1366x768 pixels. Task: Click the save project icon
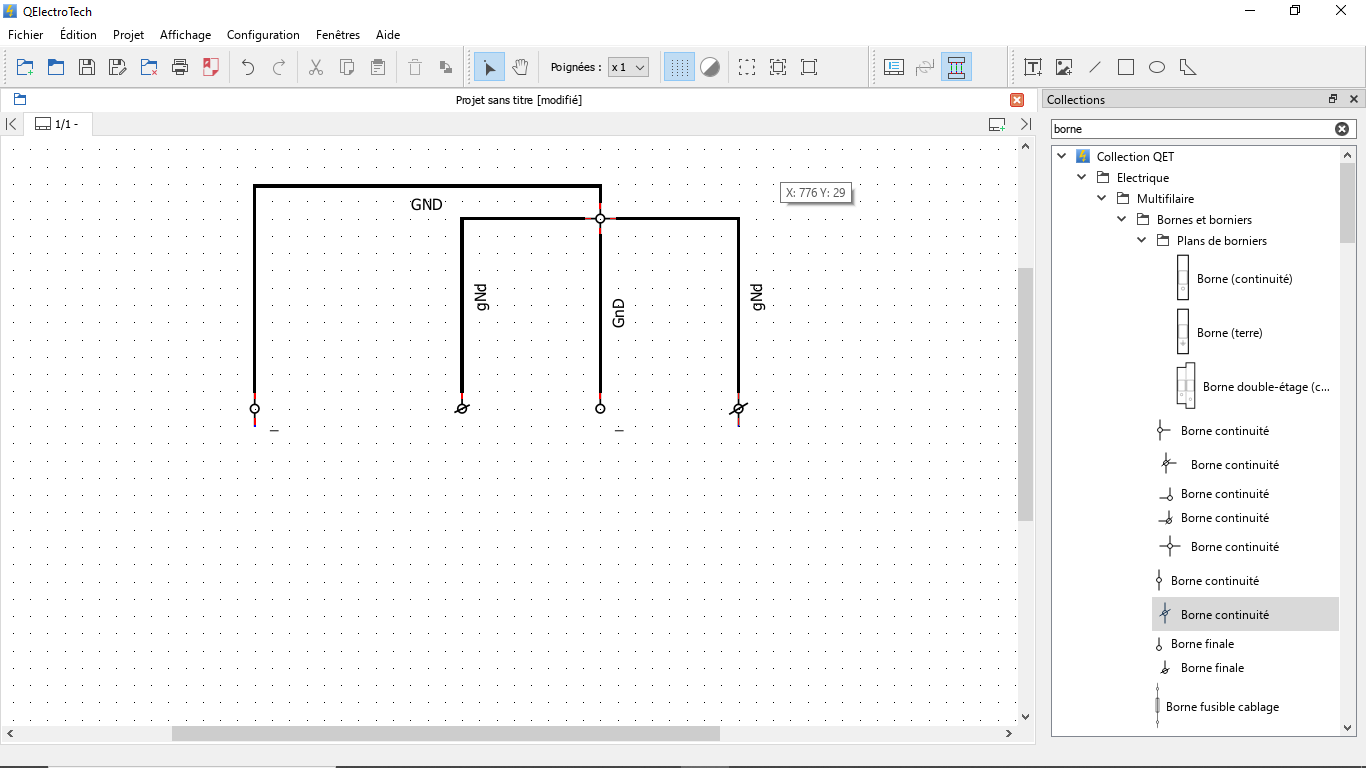(x=87, y=67)
